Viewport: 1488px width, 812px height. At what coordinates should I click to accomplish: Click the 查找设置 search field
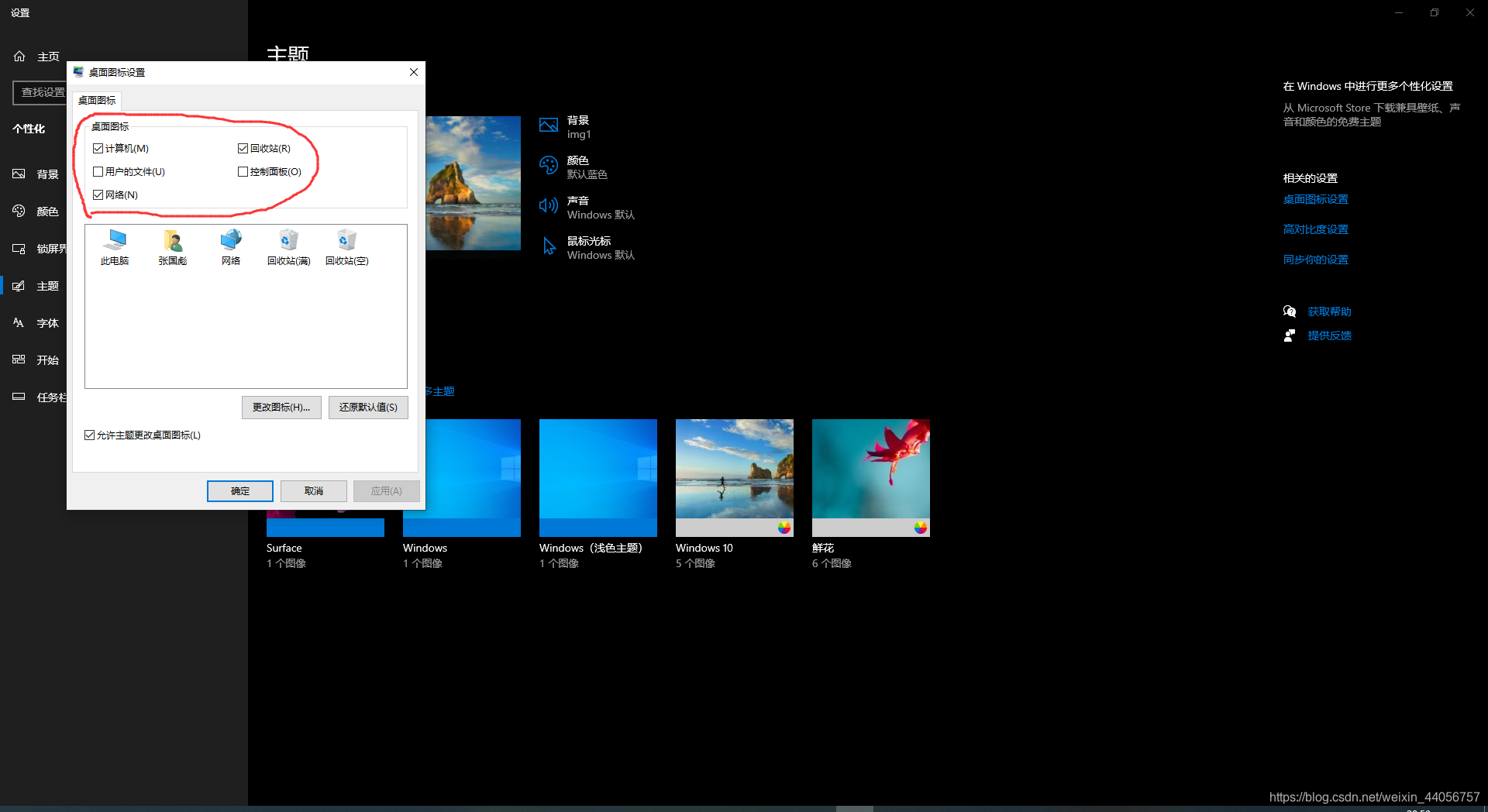click(x=40, y=92)
